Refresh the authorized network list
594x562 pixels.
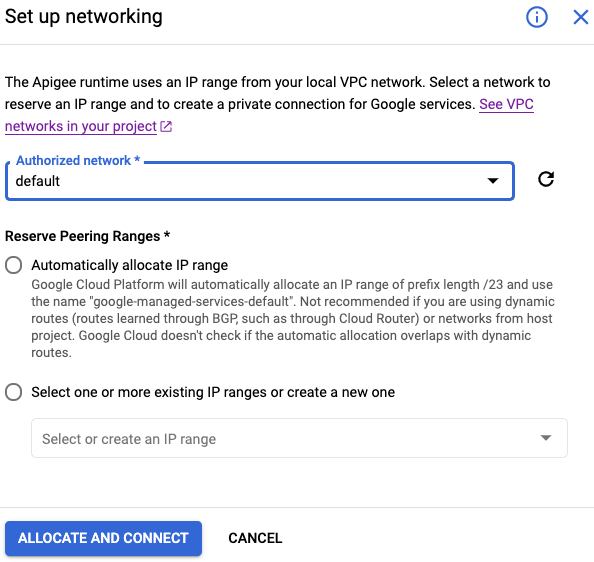coord(546,179)
